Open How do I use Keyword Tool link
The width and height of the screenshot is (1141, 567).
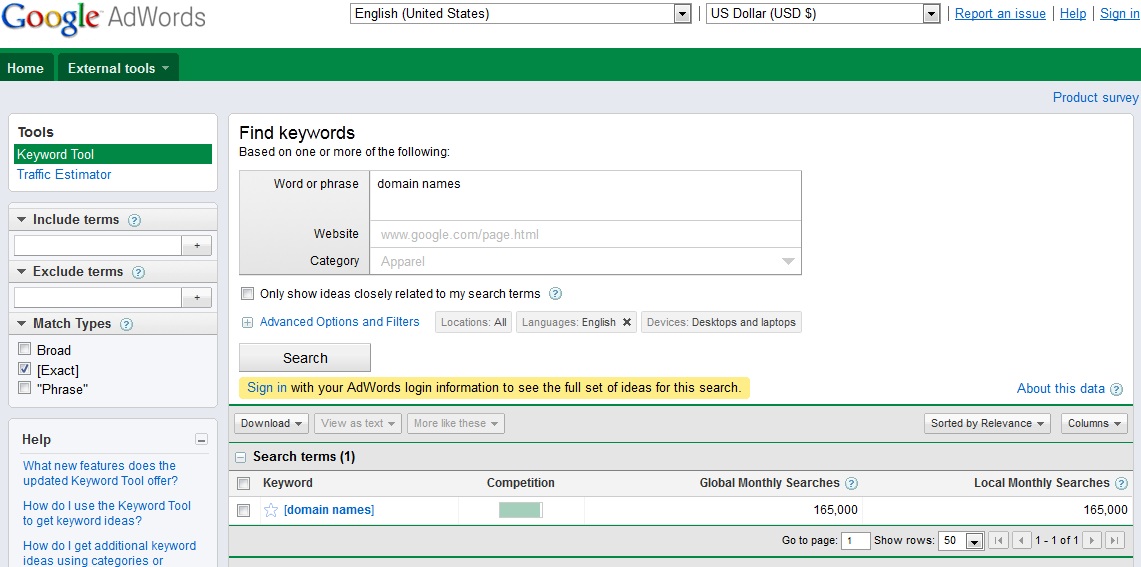tap(107, 513)
